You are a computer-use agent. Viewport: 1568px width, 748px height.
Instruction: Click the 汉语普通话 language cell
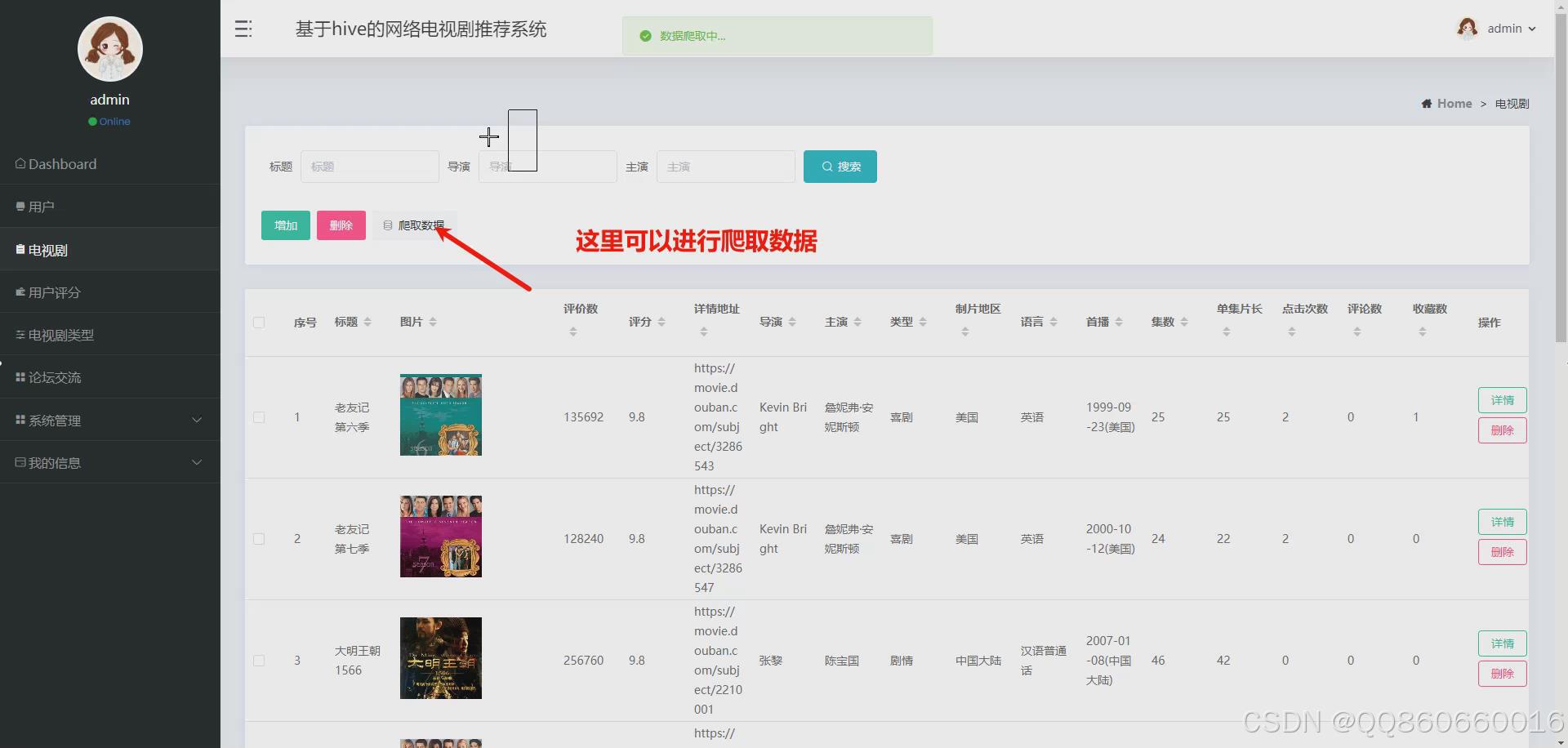pyautogui.click(x=1044, y=661)
